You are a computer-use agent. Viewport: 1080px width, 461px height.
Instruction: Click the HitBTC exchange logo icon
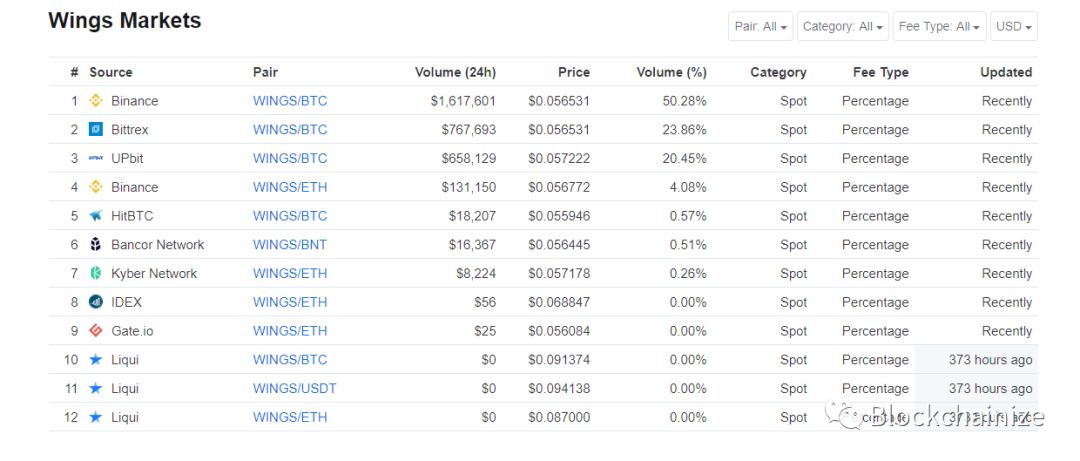point(96,216)
